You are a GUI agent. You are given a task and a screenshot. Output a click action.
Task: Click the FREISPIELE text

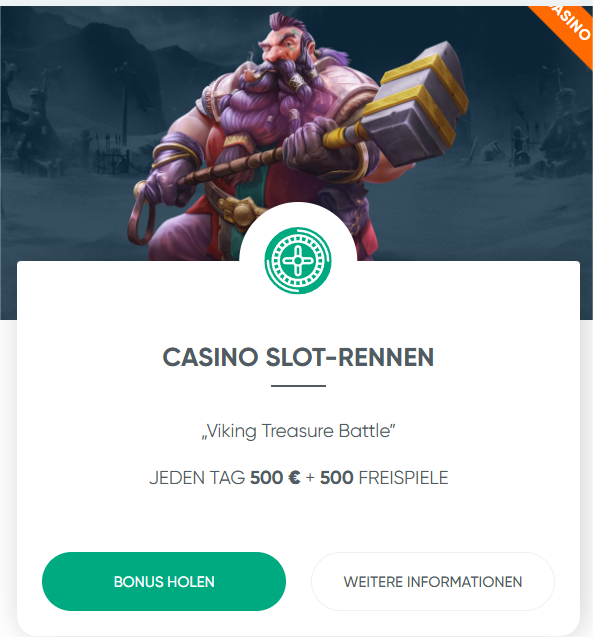tap(403, 478)
